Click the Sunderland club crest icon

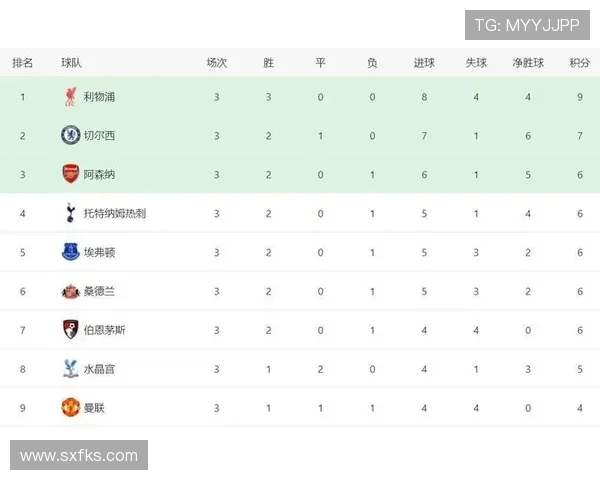point(70,291)
